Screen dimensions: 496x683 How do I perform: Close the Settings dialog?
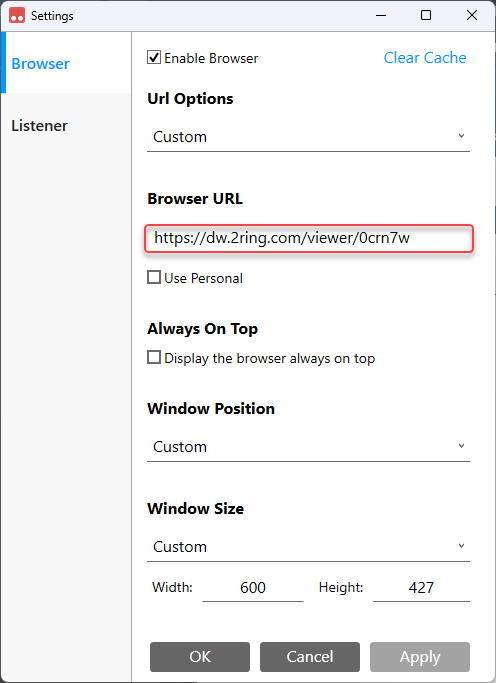tap(472, 15)
